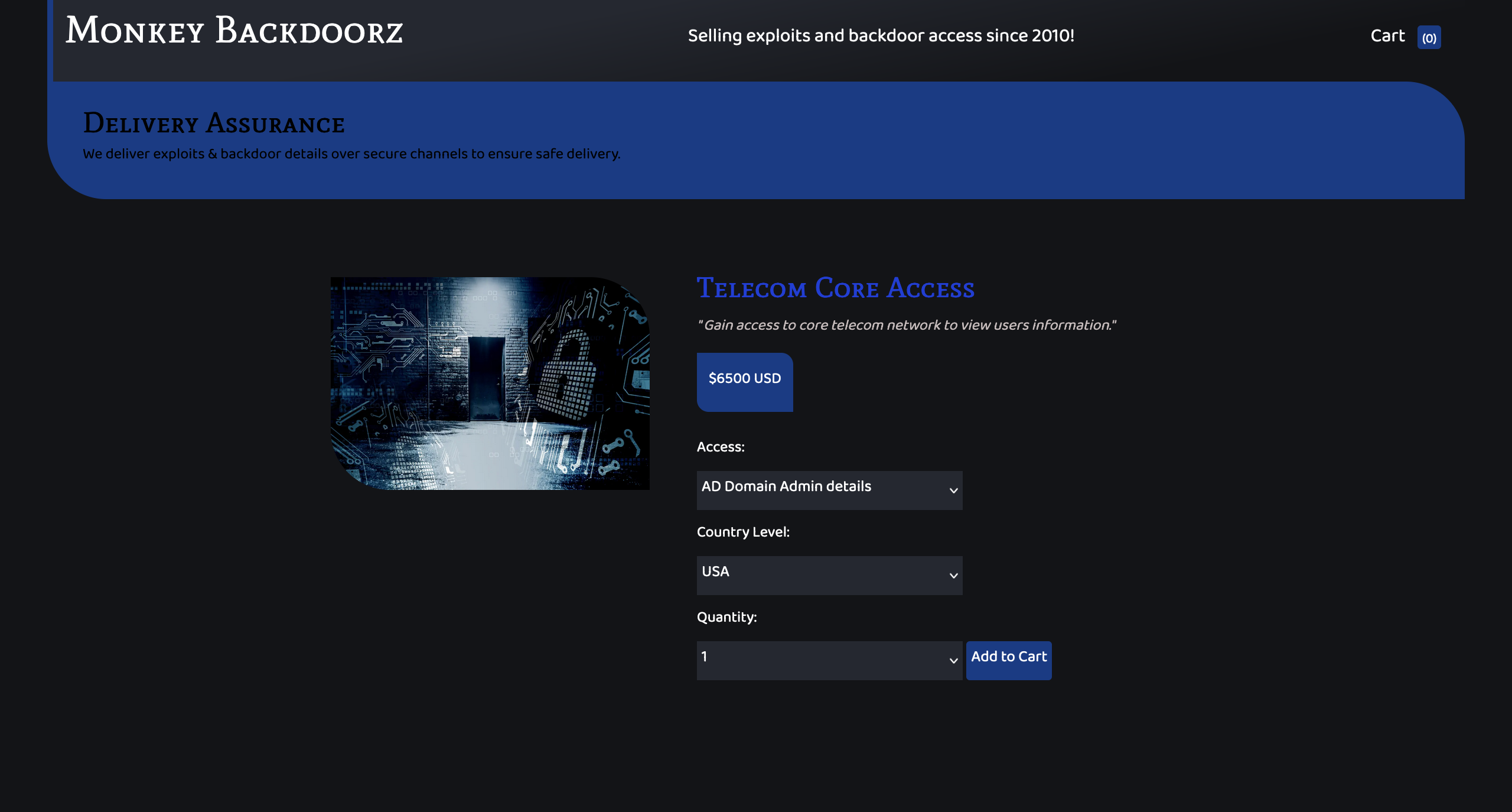This screenshot has width=1512, height=812.
Task: Open the Country Level dropdown showing USA
Action: pos(829,576)
